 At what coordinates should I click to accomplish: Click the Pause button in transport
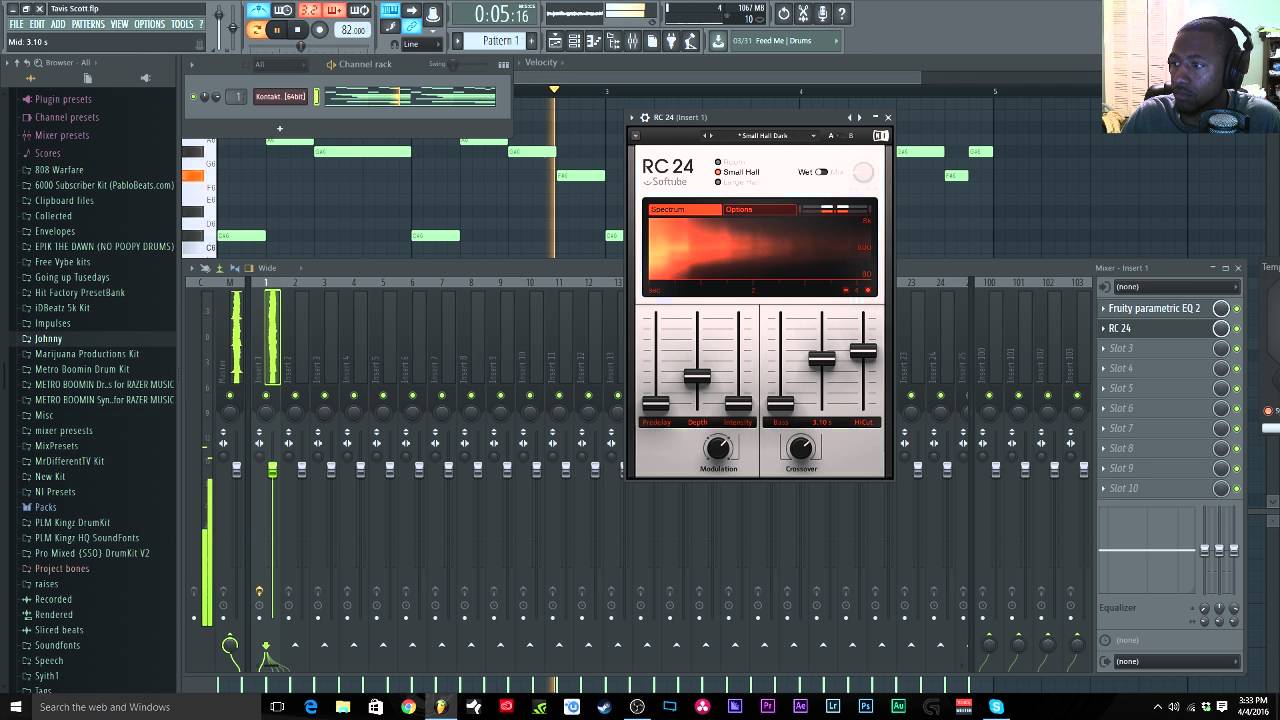[277, 30]
